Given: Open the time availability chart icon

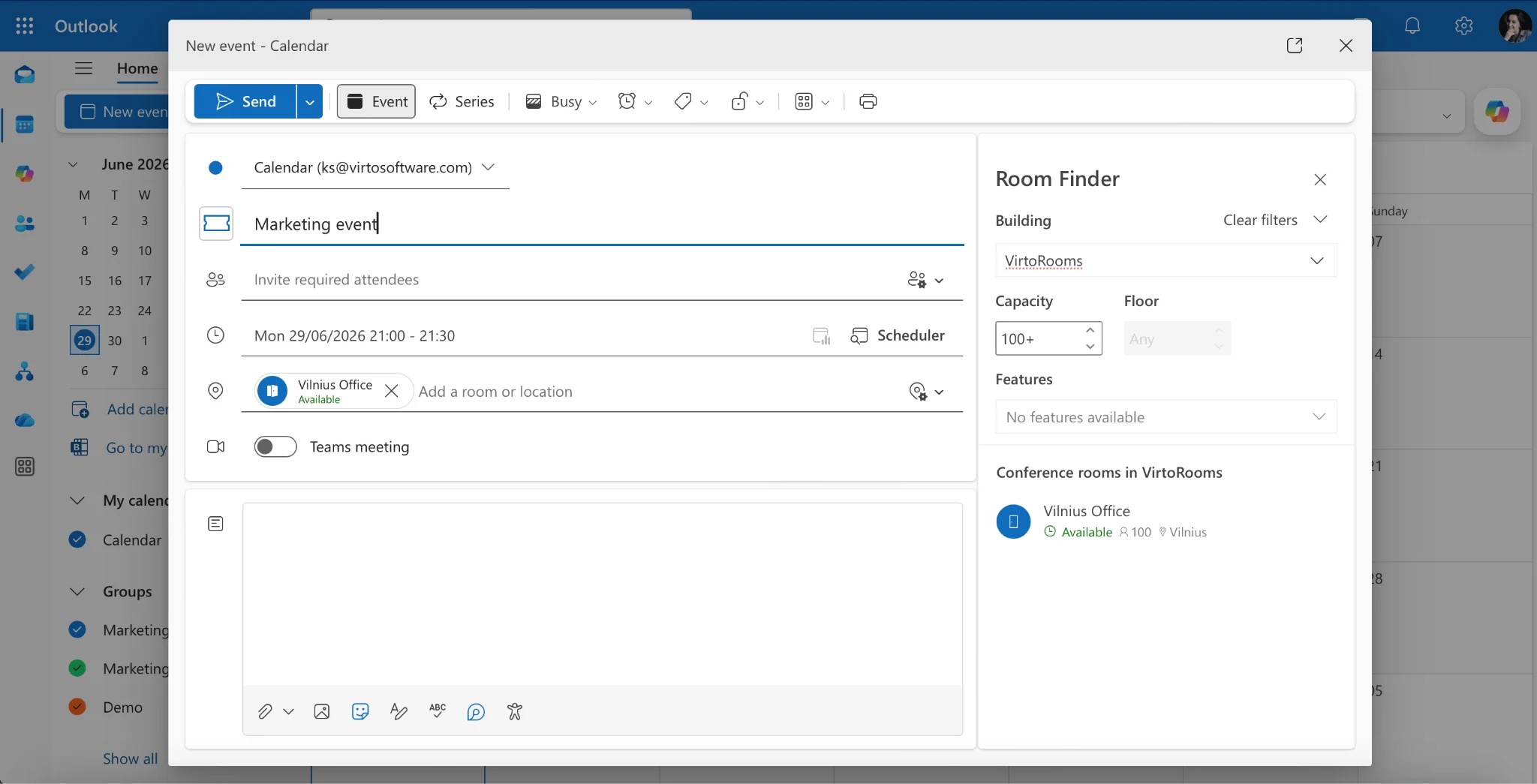Looking at the screenshot, I should click(x=822, y=336).
